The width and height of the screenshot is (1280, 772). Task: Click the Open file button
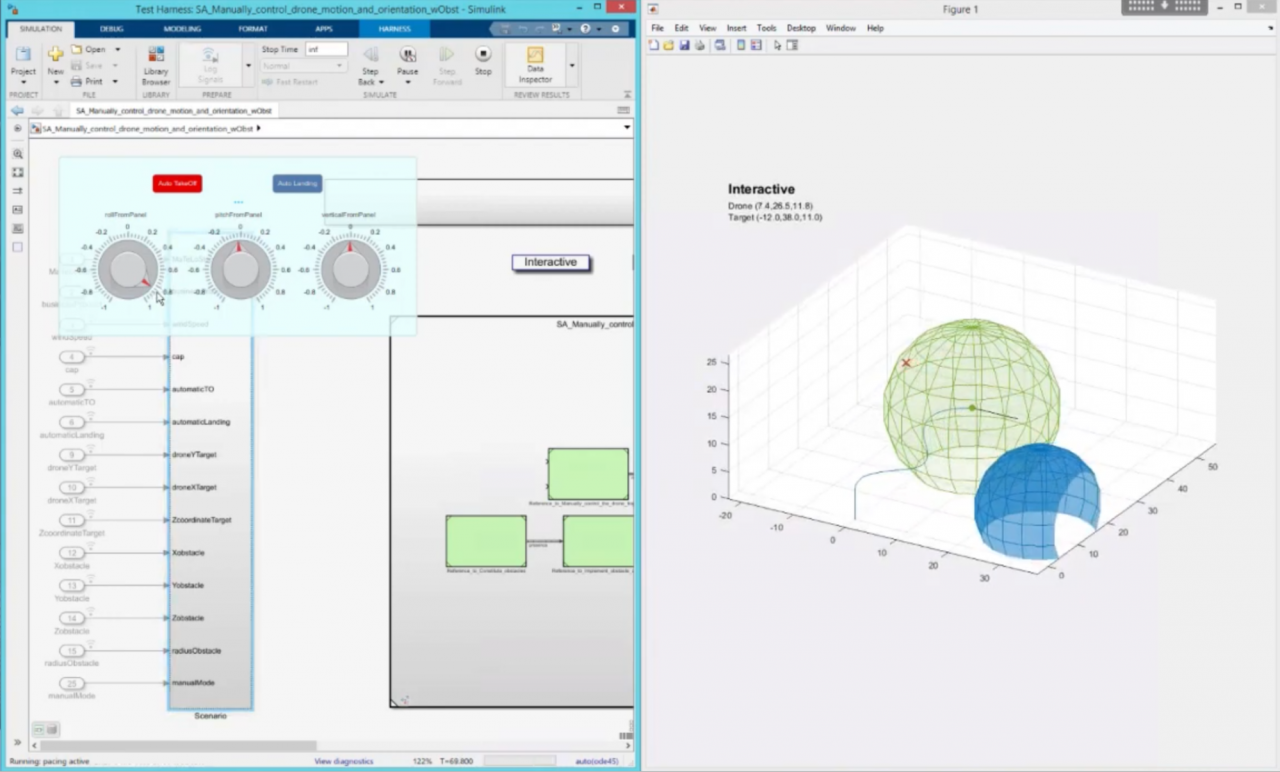[x=90, y=49]
